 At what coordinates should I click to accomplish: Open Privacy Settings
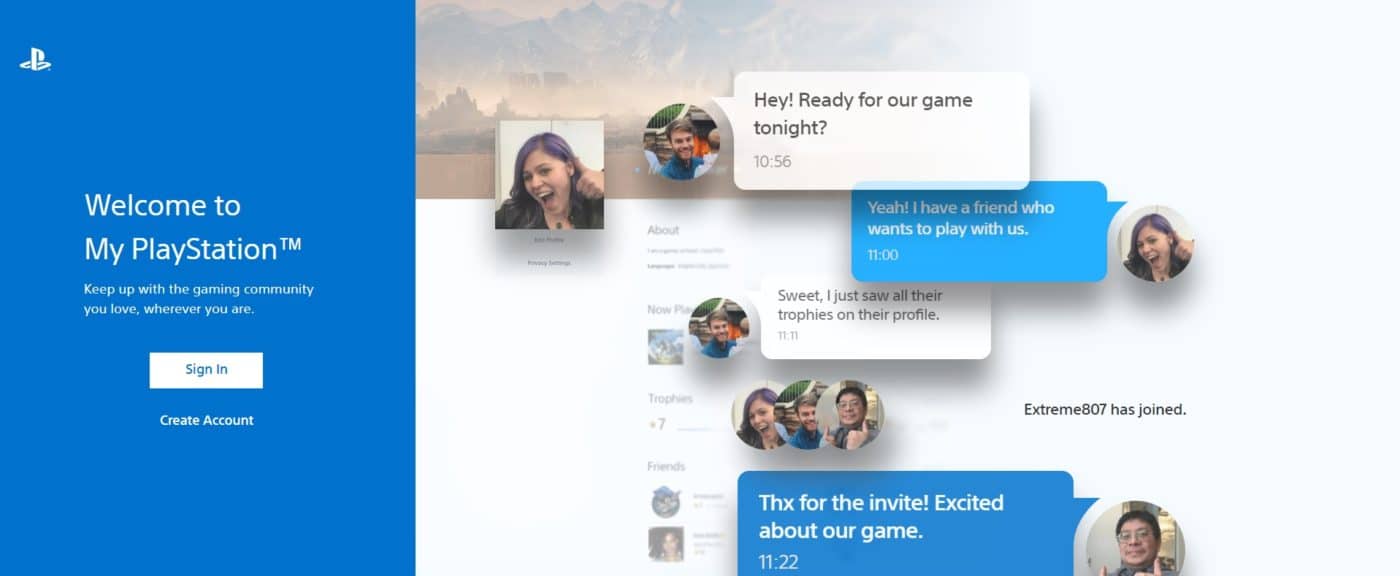548,263
